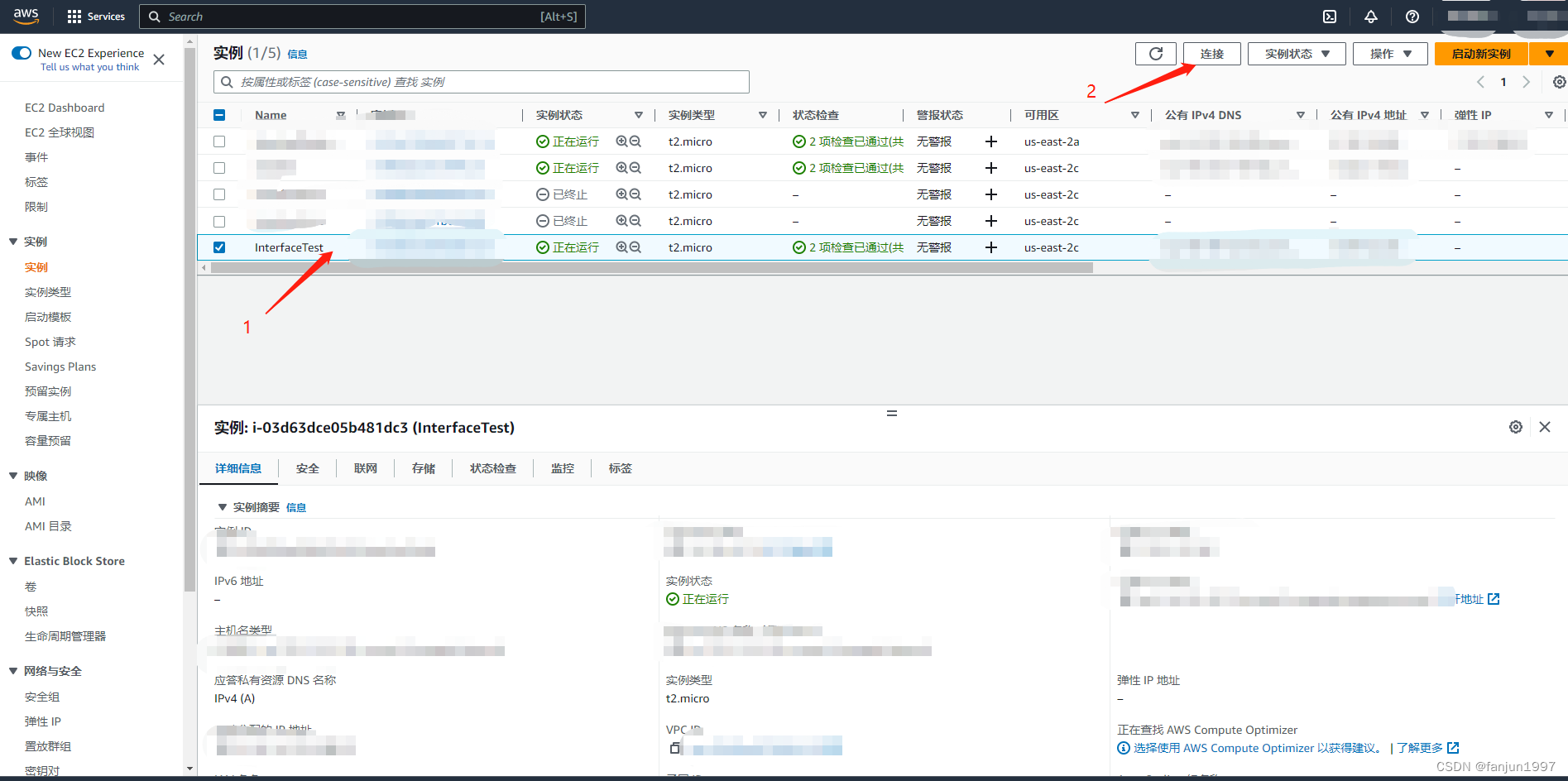1568x781 pixels.
Task: Uncheck the InterfaceTest instance
Action: pos(219,247)
